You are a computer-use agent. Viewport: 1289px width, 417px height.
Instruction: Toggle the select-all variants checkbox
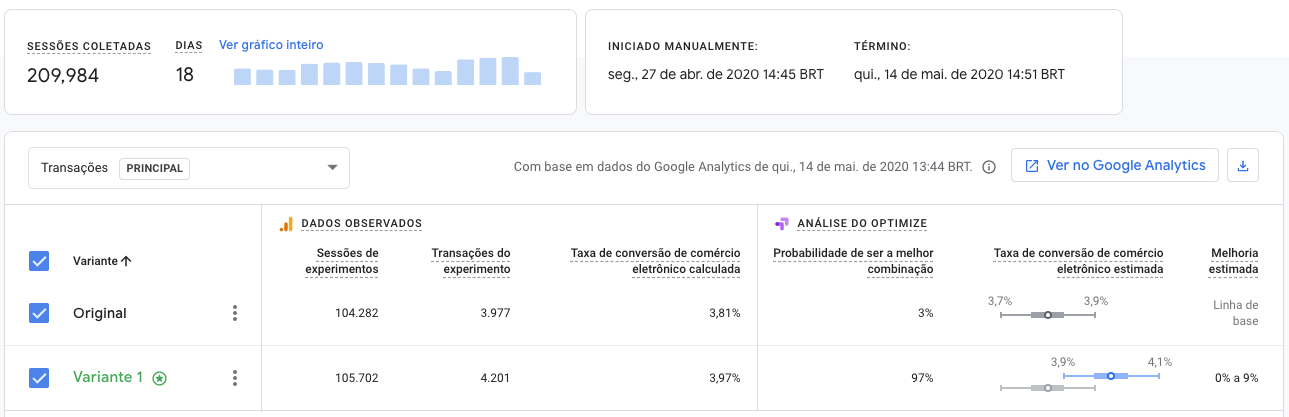coord(39,261)
